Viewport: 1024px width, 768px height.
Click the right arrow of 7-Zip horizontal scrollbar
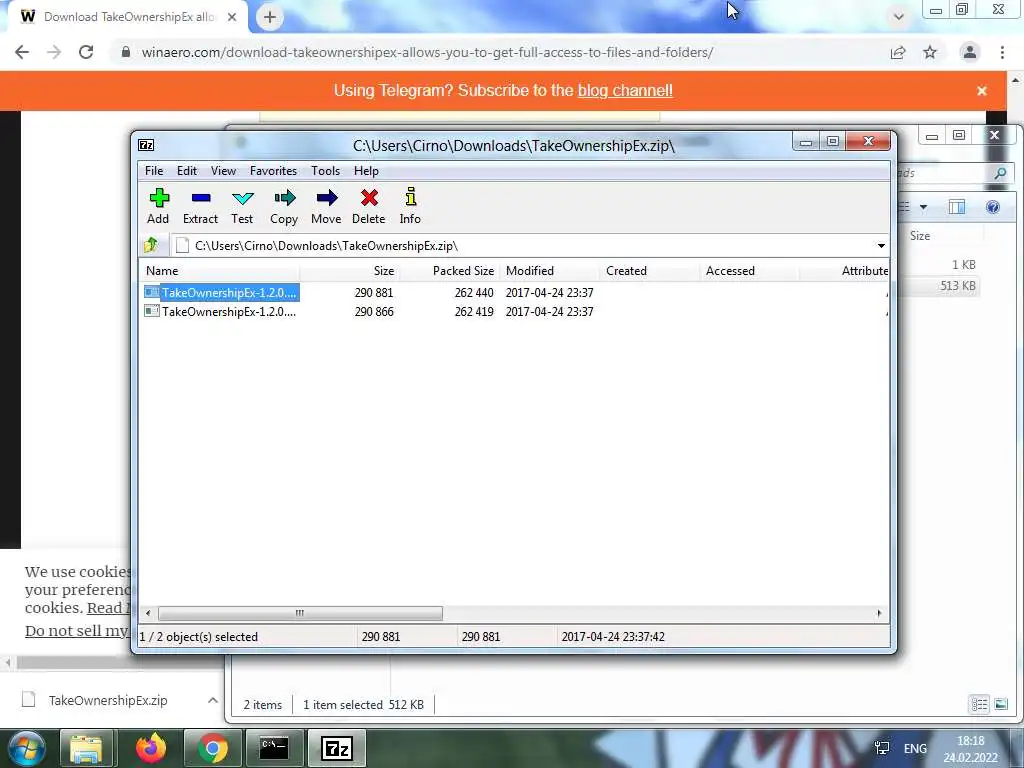coord(879,613)
